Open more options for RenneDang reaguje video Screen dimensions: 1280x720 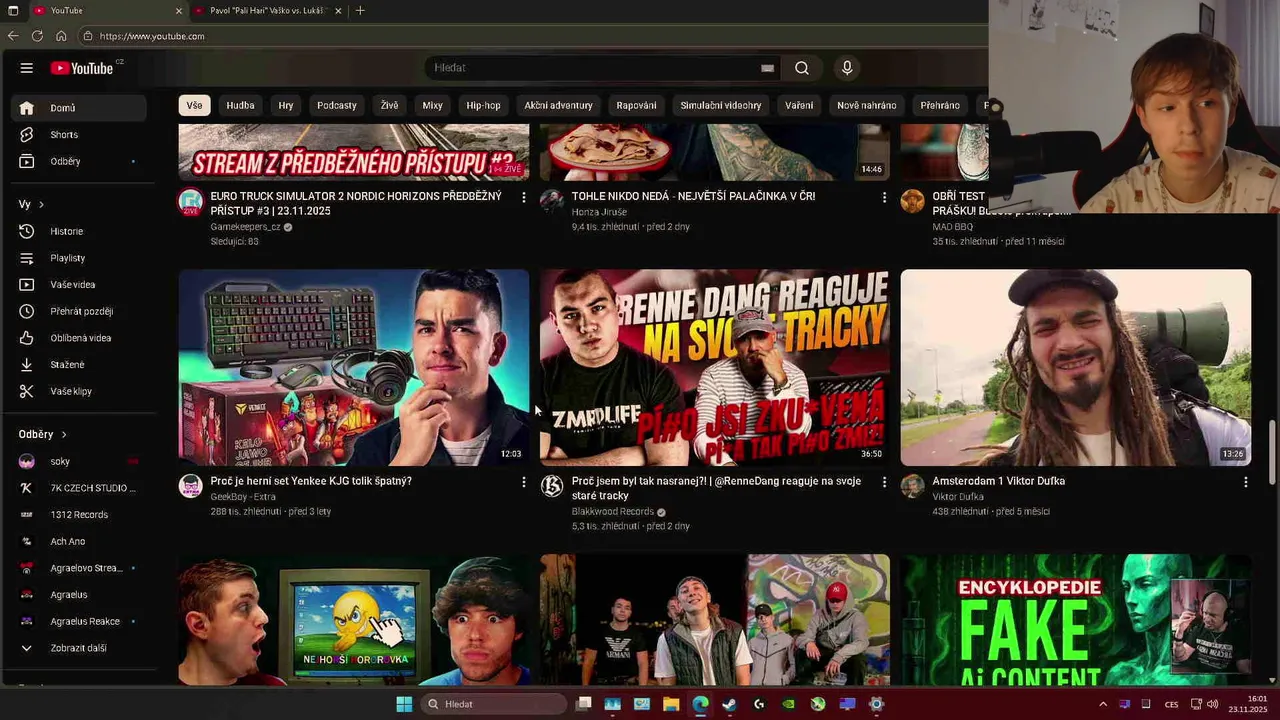tap(884, 482)
